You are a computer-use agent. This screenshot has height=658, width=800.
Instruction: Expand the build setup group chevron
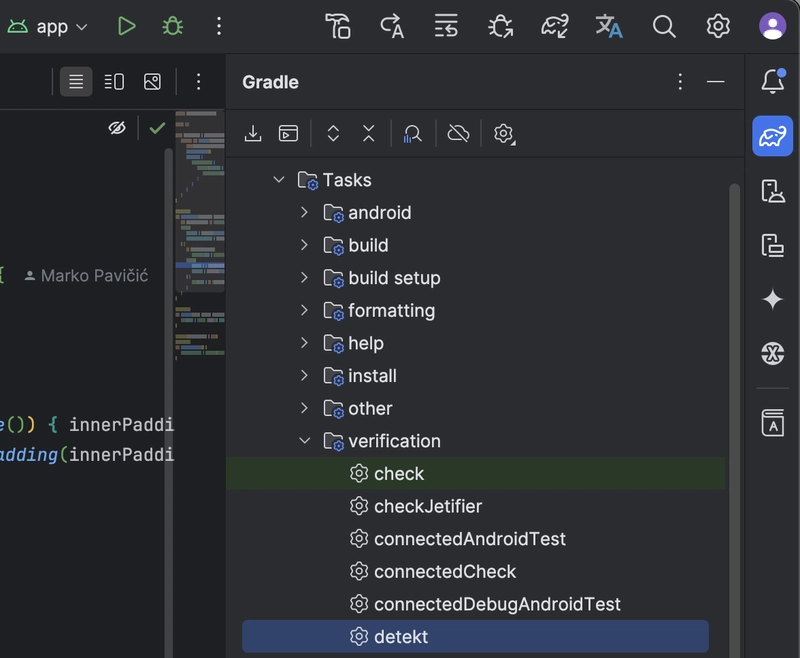tap(304, 277)
